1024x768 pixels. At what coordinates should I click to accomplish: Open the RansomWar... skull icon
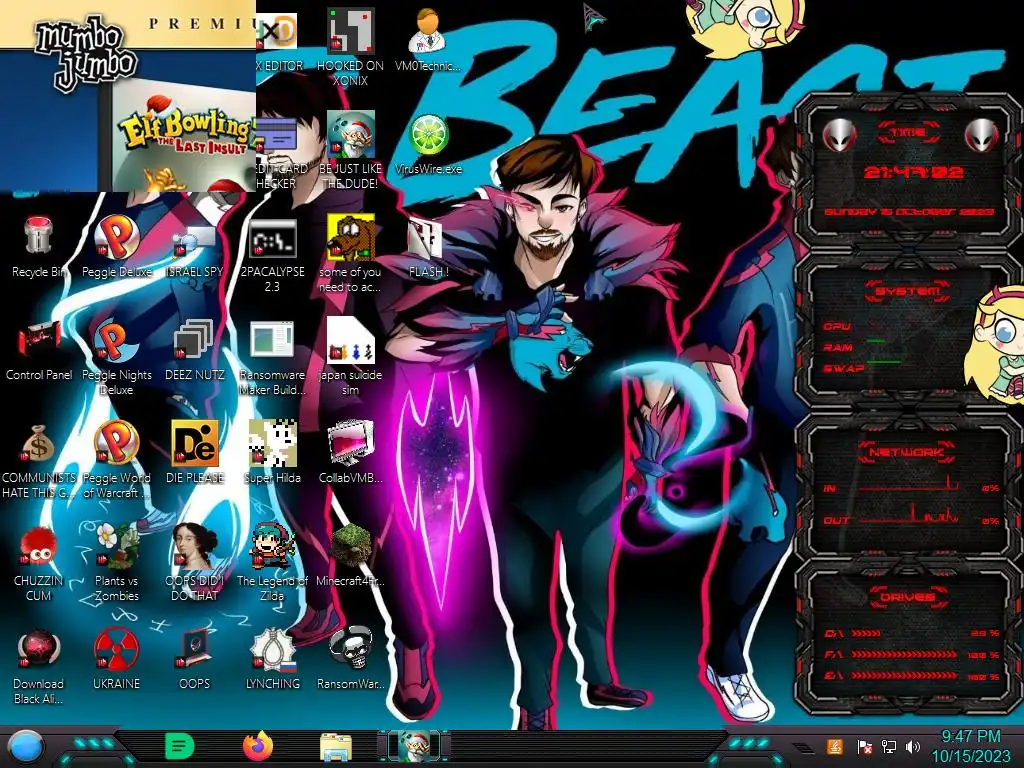(x=351, y=660)
